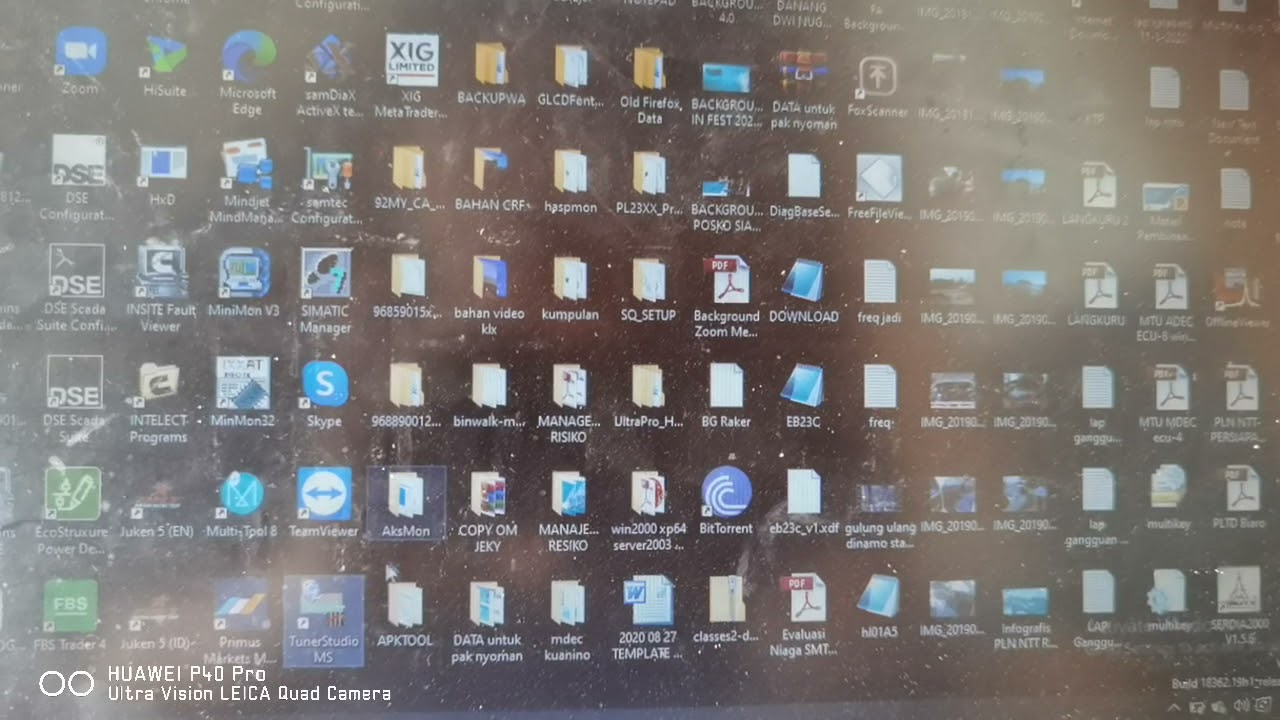Select the 92MY_CA_ folder
Image resolution: width=1280 pixels, height=720 pixels.
point(408,176)
